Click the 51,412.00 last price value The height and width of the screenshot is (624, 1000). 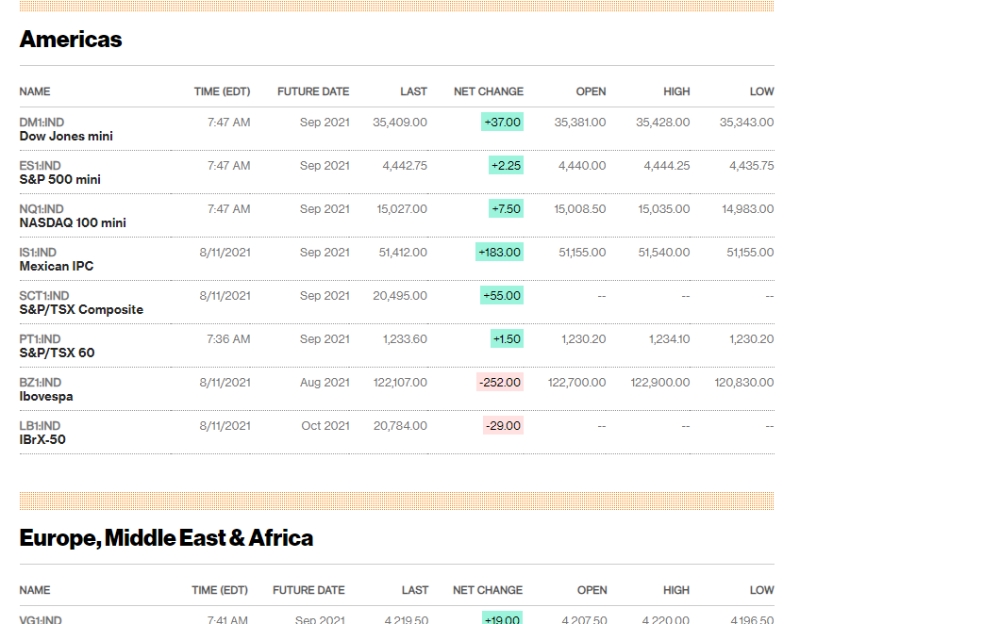pyautogui.click(x=403, y=252)
